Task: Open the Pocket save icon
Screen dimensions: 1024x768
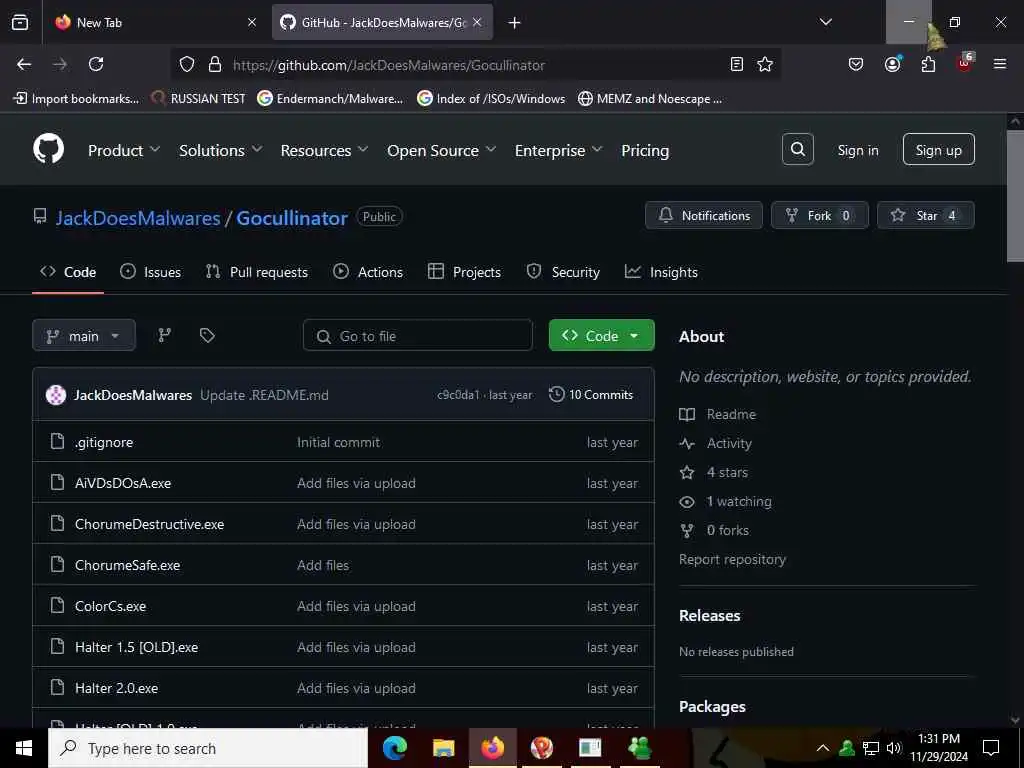Action: tap(856, 64)
